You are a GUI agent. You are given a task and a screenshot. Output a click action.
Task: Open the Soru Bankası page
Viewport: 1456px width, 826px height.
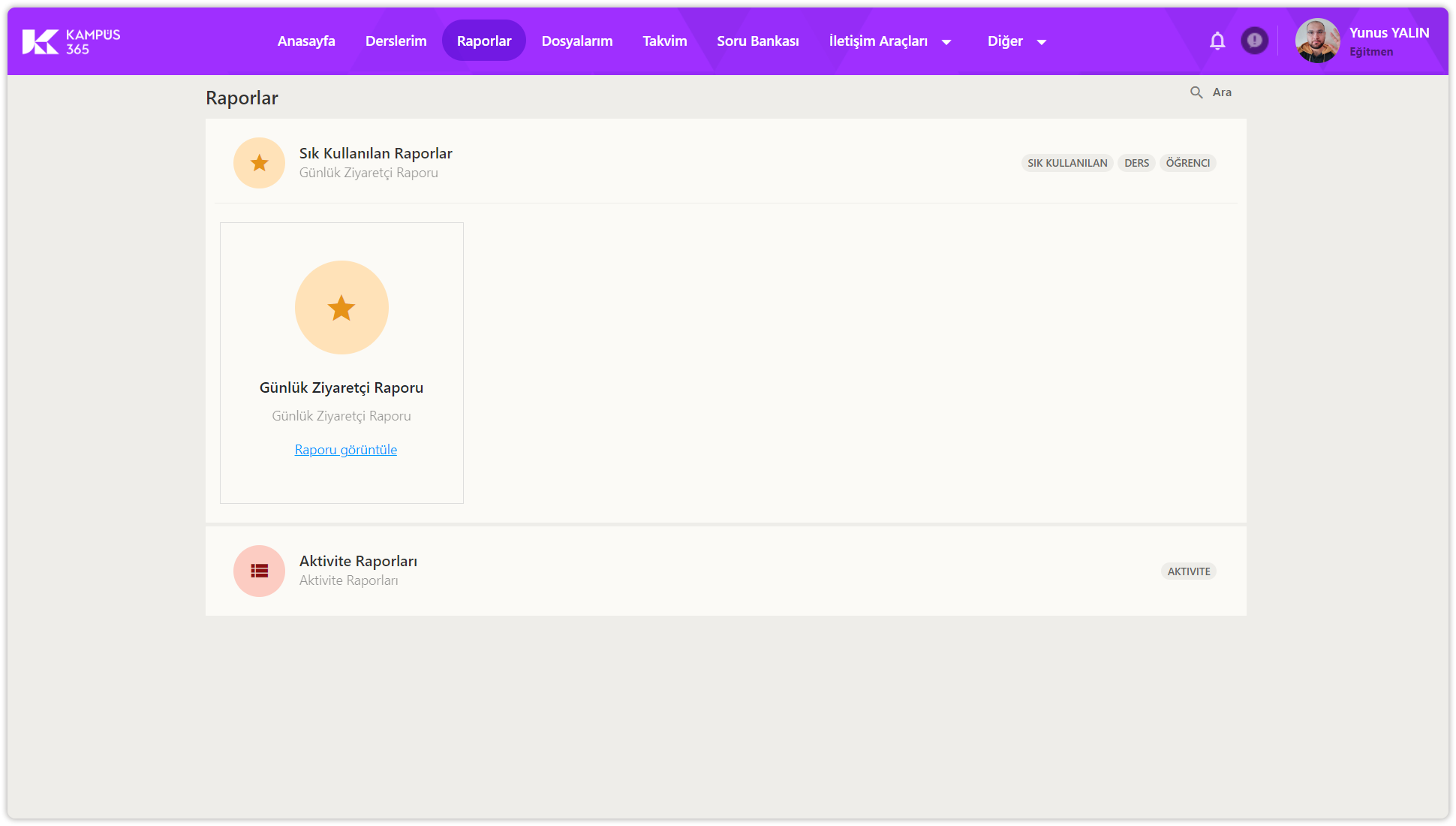[757, 41]
